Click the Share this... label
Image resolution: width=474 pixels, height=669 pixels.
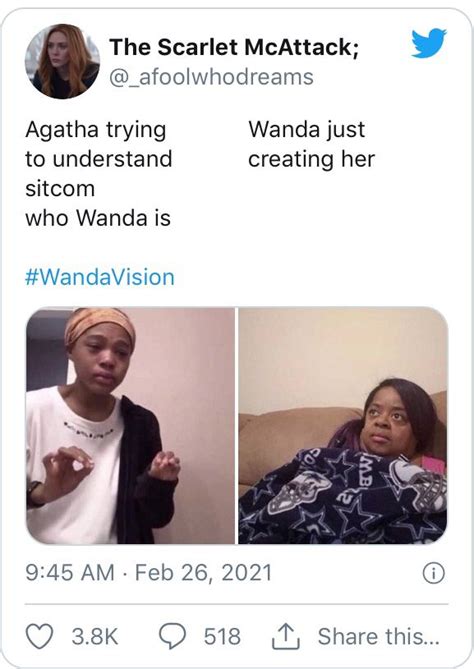tap(378, 636)
